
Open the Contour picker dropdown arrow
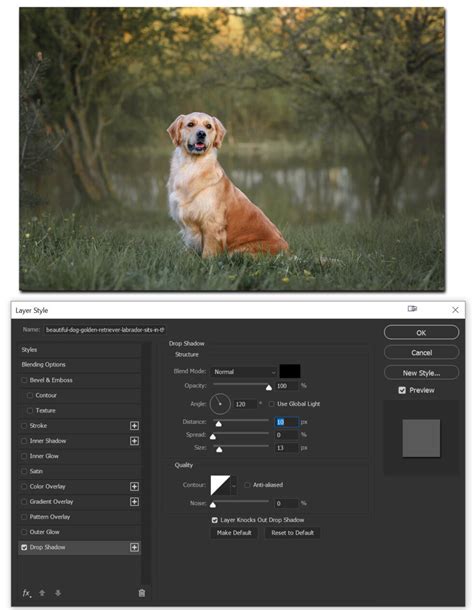tap(233, 486)
